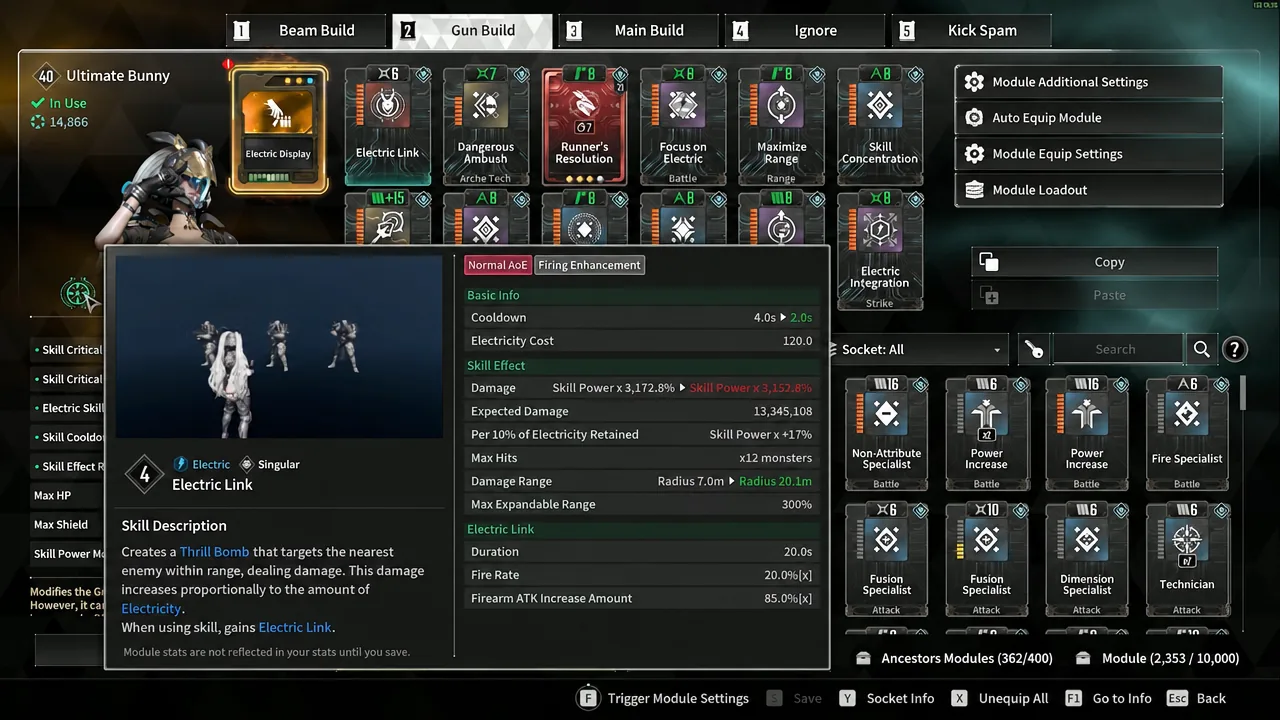Click the Max Shield stat entry
Viewport: 1280px width, 720px height.
pyautogui.click(x=66, y=525)
